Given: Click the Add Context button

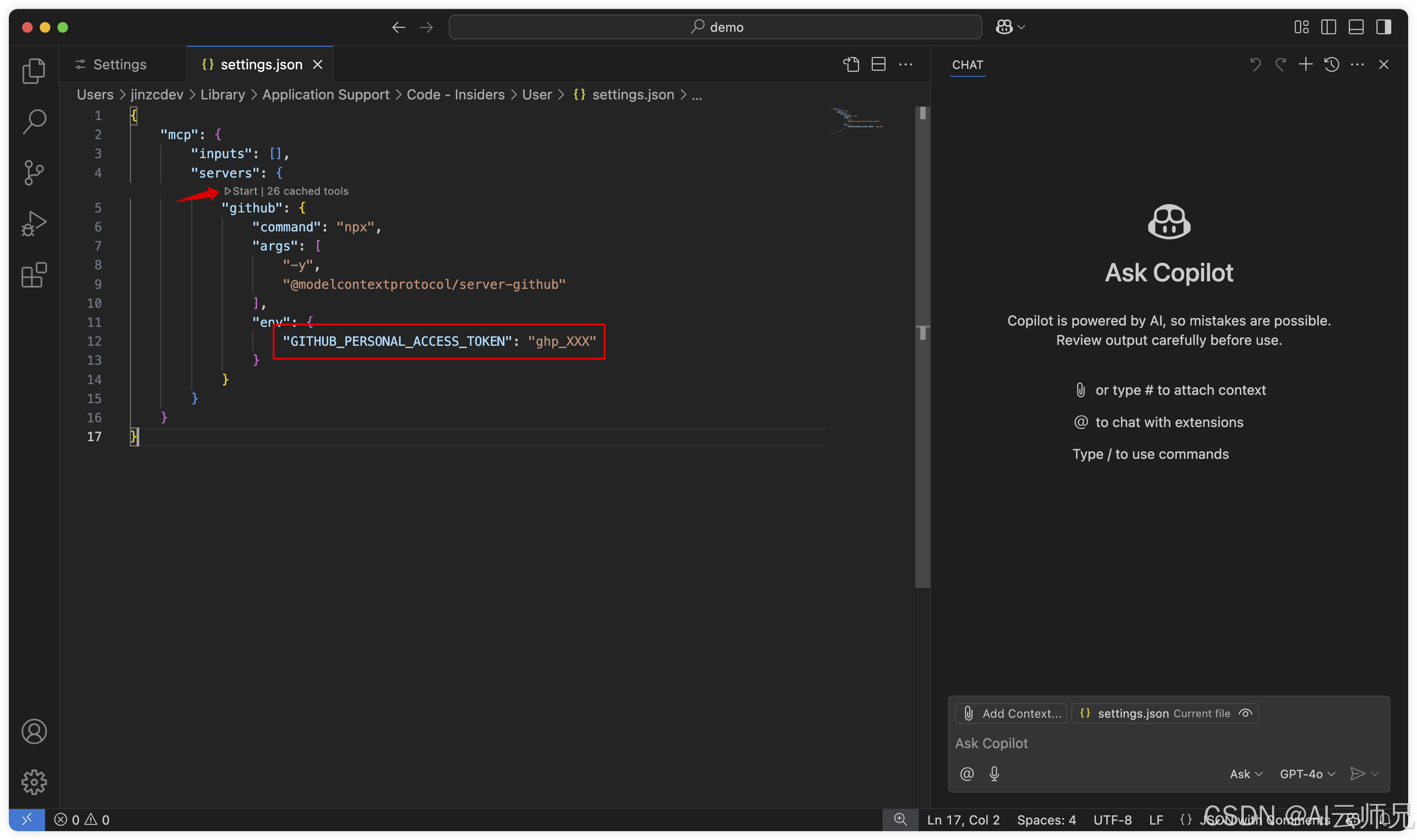Looking at the screenshot, I should [x=1011, y=713].
